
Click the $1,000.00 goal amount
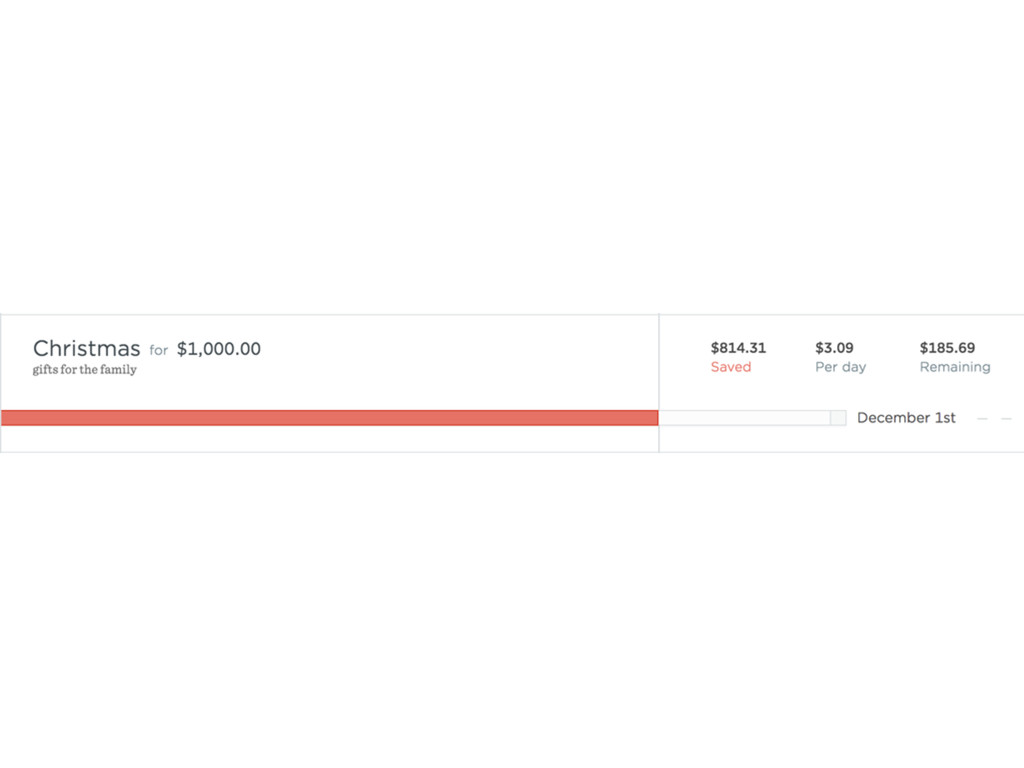pos(219,349)
